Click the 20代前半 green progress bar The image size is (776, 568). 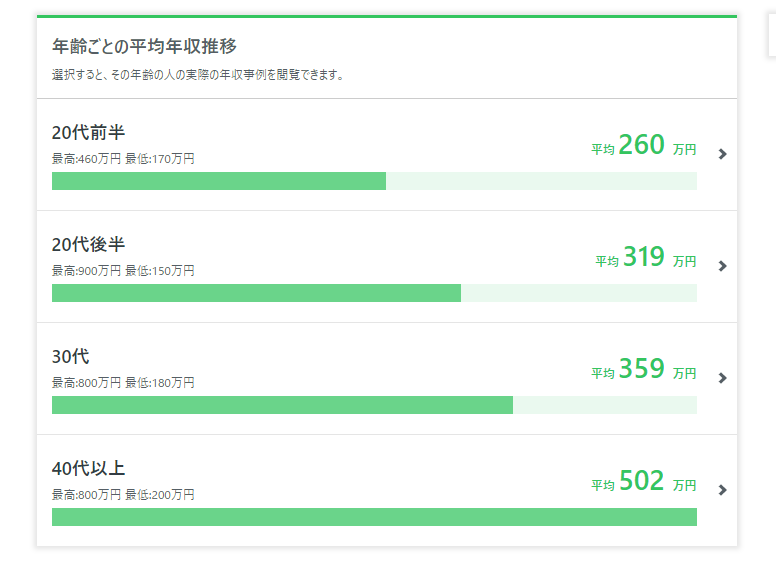pyautogui.click(x=374, y=181)
